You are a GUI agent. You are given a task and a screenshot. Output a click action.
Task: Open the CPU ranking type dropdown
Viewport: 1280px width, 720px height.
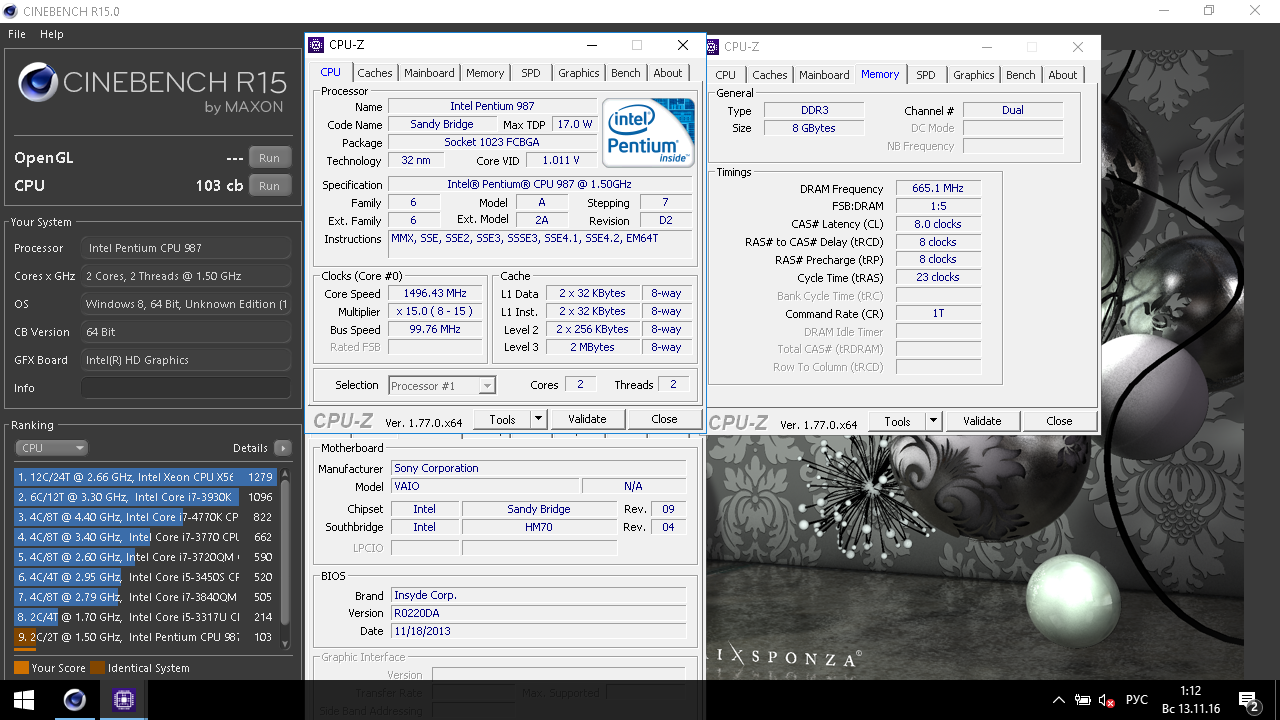click(52, 448)
